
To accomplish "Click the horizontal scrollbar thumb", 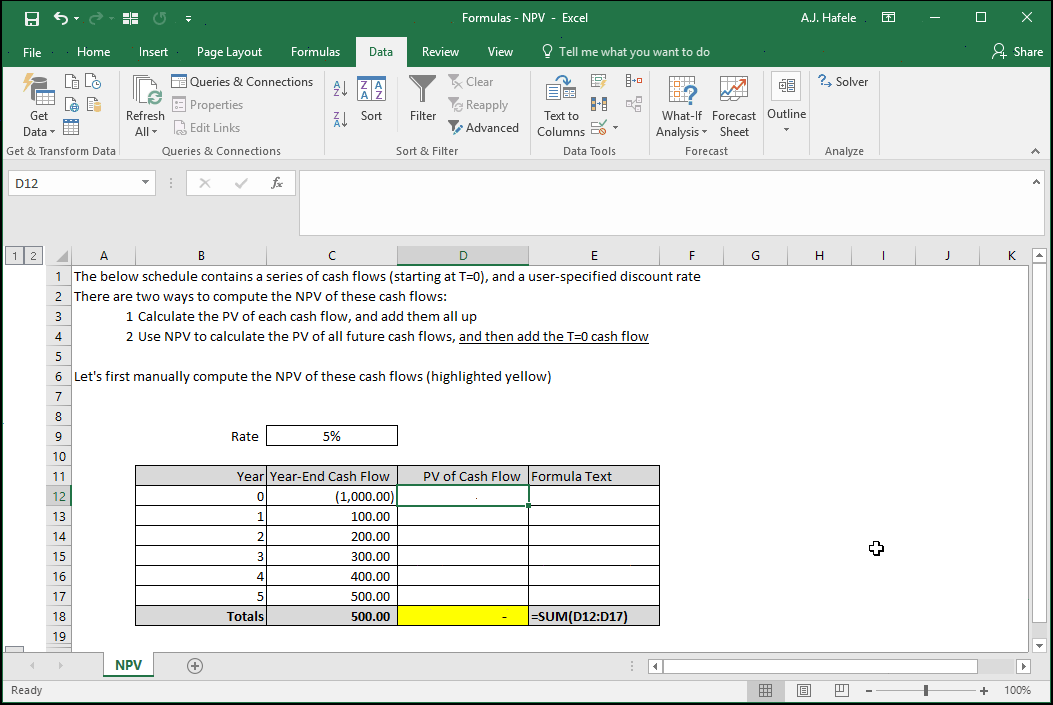I will point(820,666).
